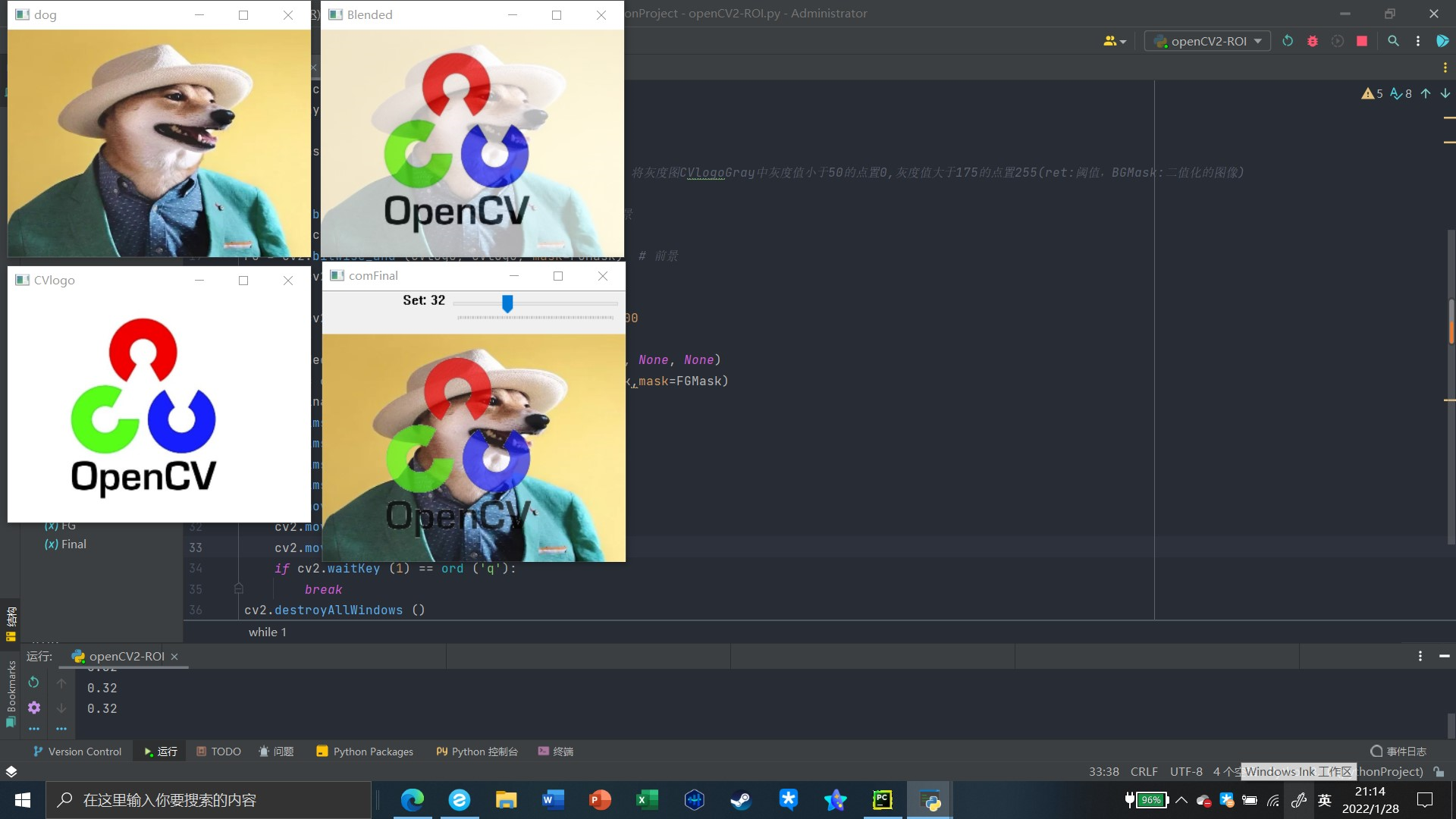1456x819 pixels.
Task: Switch to the Python Packages tab
Action: (365, 752)
